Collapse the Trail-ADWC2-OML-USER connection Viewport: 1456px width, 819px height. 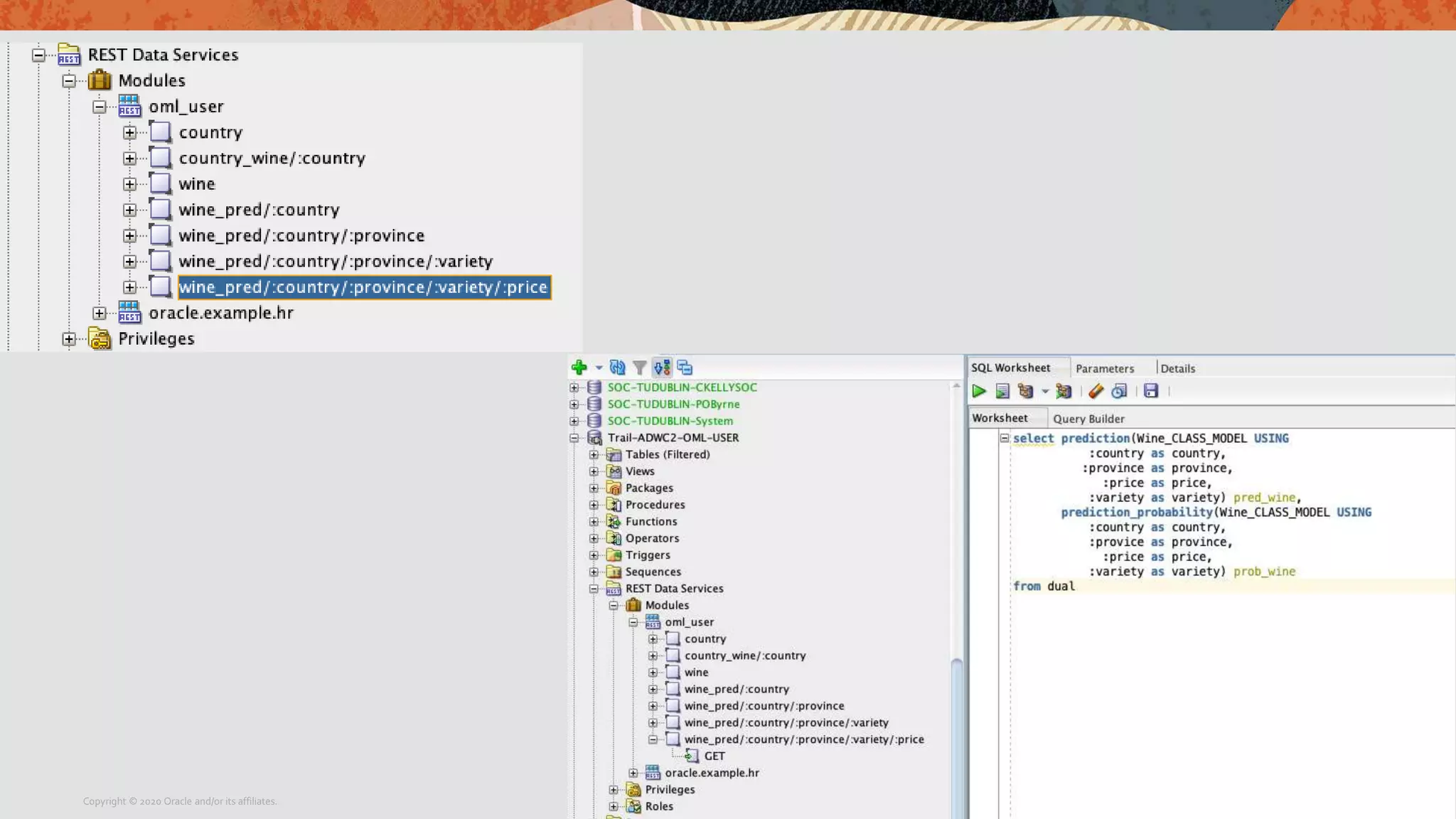574,438
